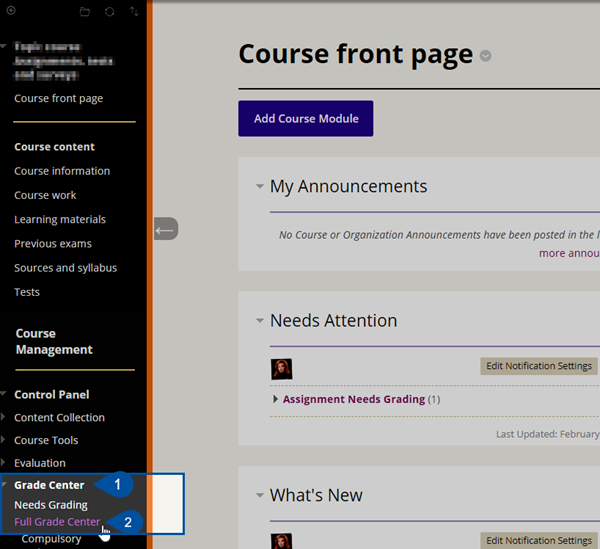600x549 pixels.
Task: Open Needs Grading under Grade Center
Action: click(x=51, y=505)
